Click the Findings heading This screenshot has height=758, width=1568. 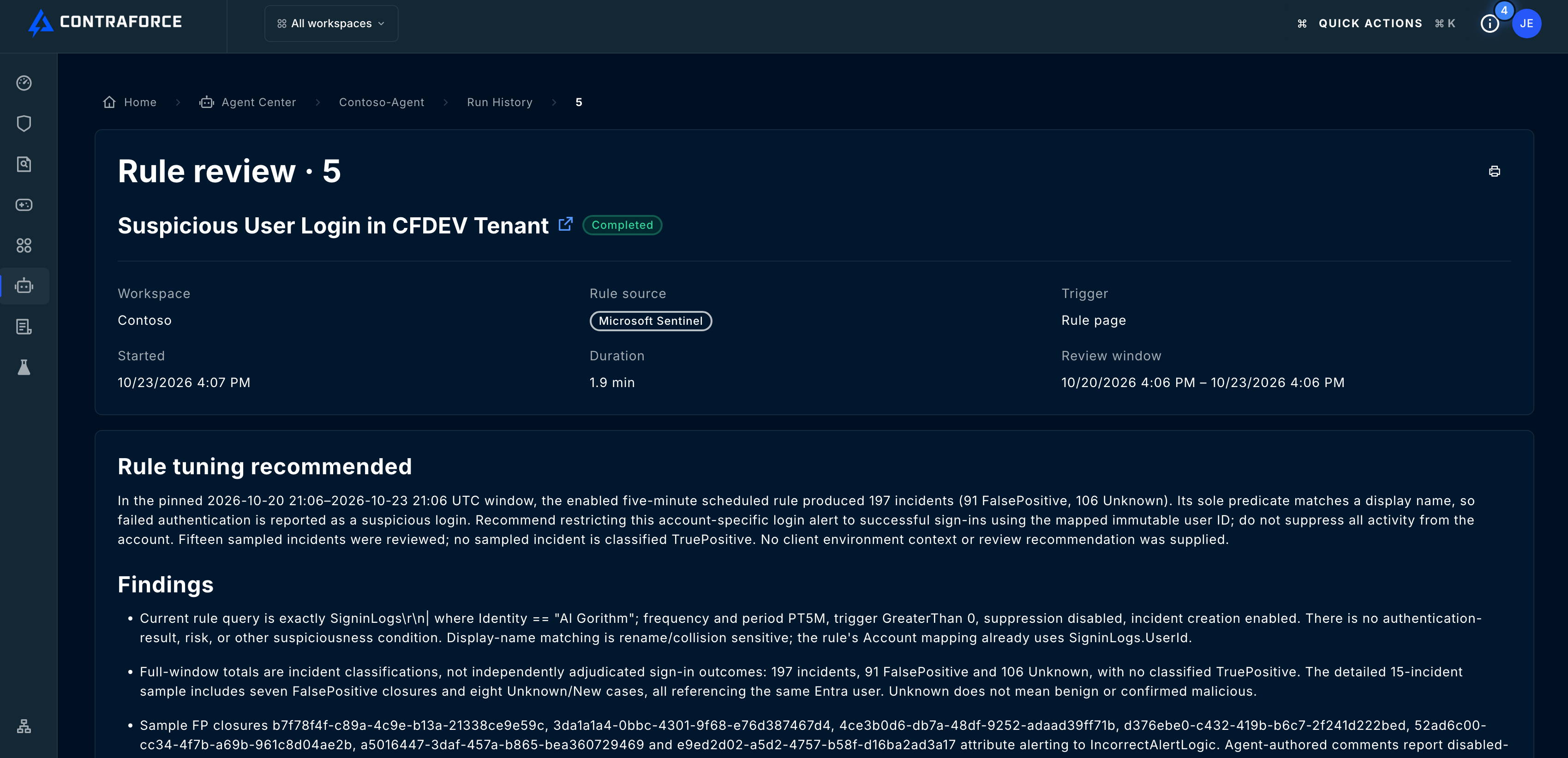coord(166,585)
